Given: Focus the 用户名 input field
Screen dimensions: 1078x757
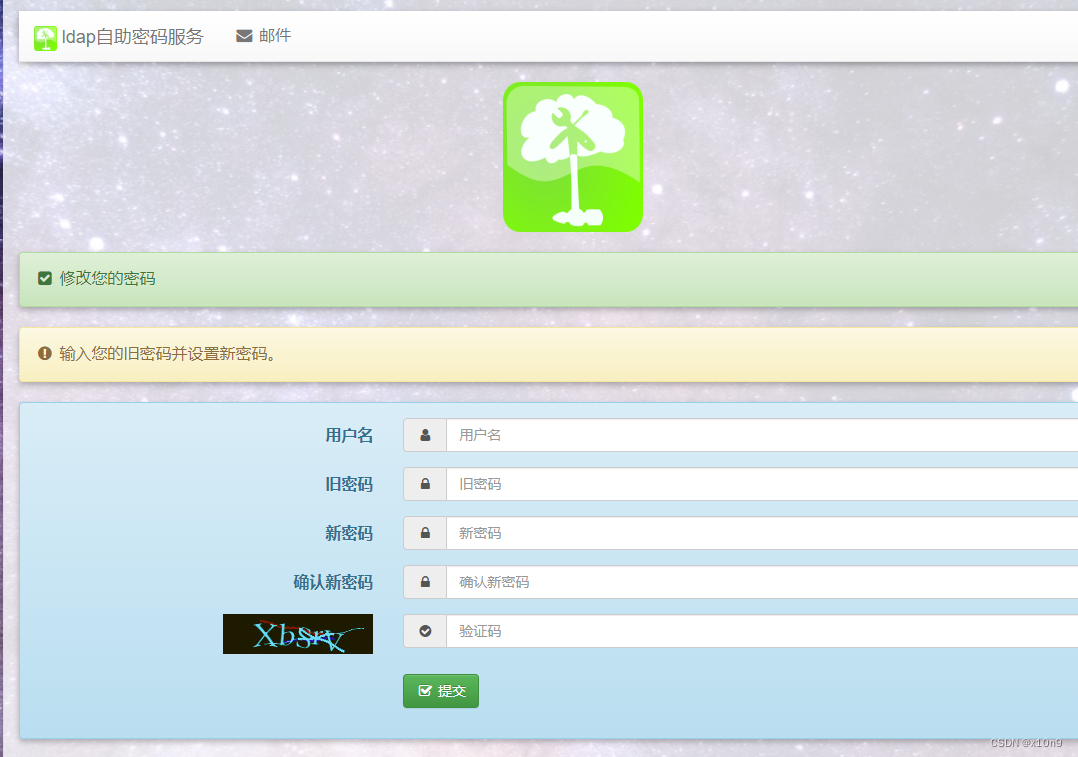Looking at the screenshot, I should coord(762,435).
